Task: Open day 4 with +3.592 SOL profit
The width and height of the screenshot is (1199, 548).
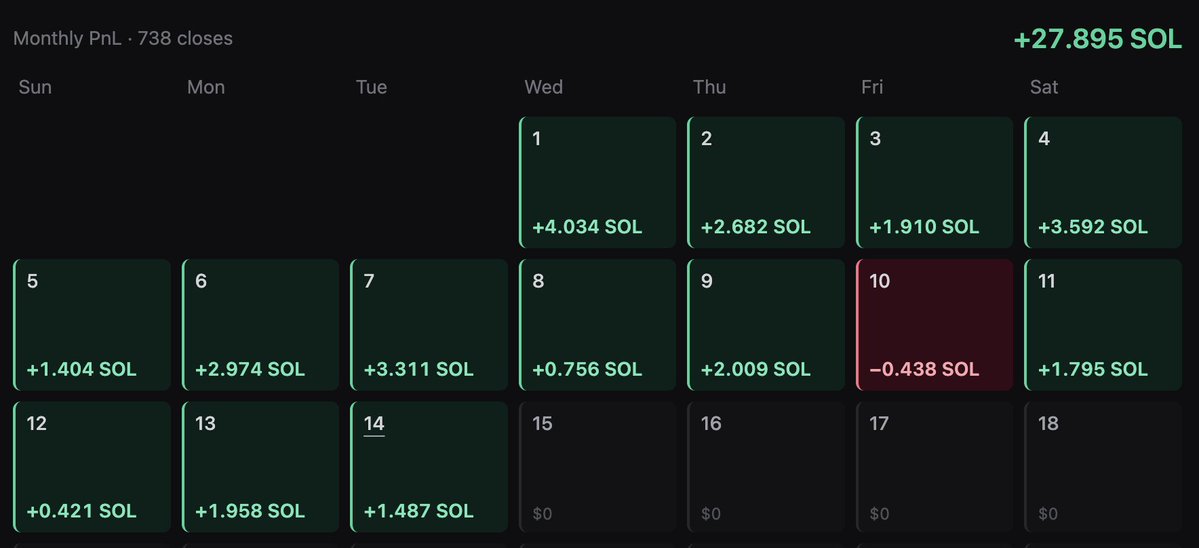Action: tap(1103, 183)
